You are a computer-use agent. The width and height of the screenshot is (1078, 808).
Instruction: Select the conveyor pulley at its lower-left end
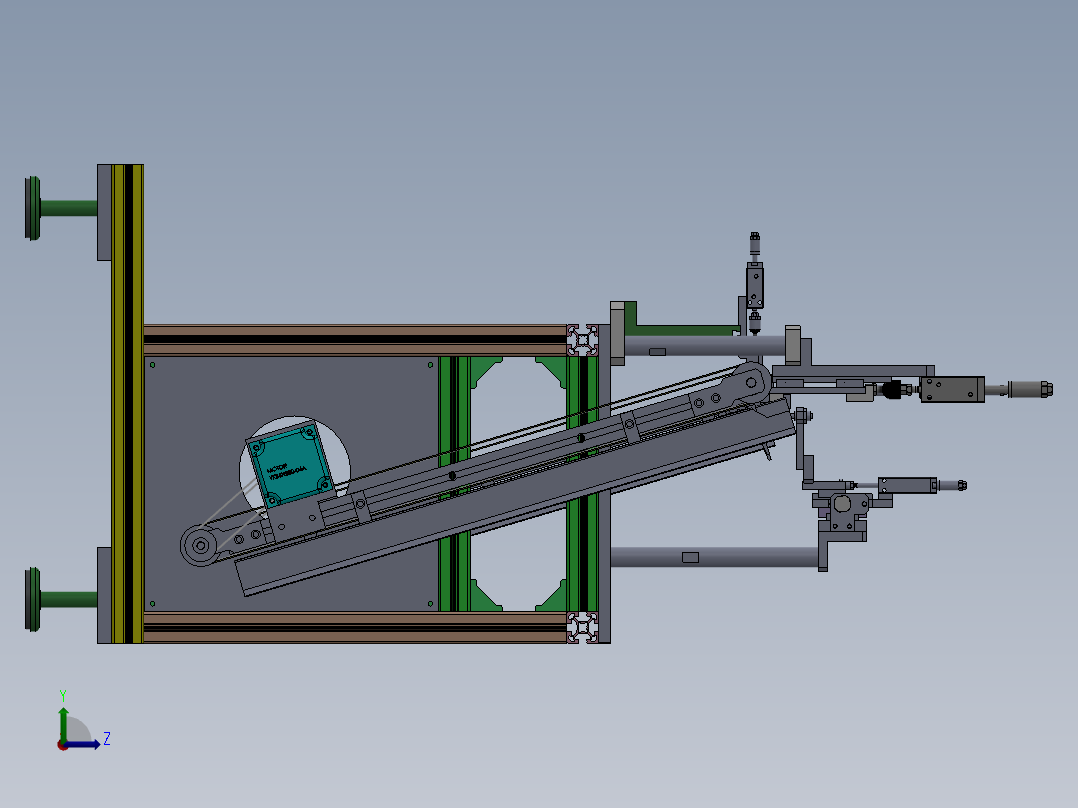point(200,546)
